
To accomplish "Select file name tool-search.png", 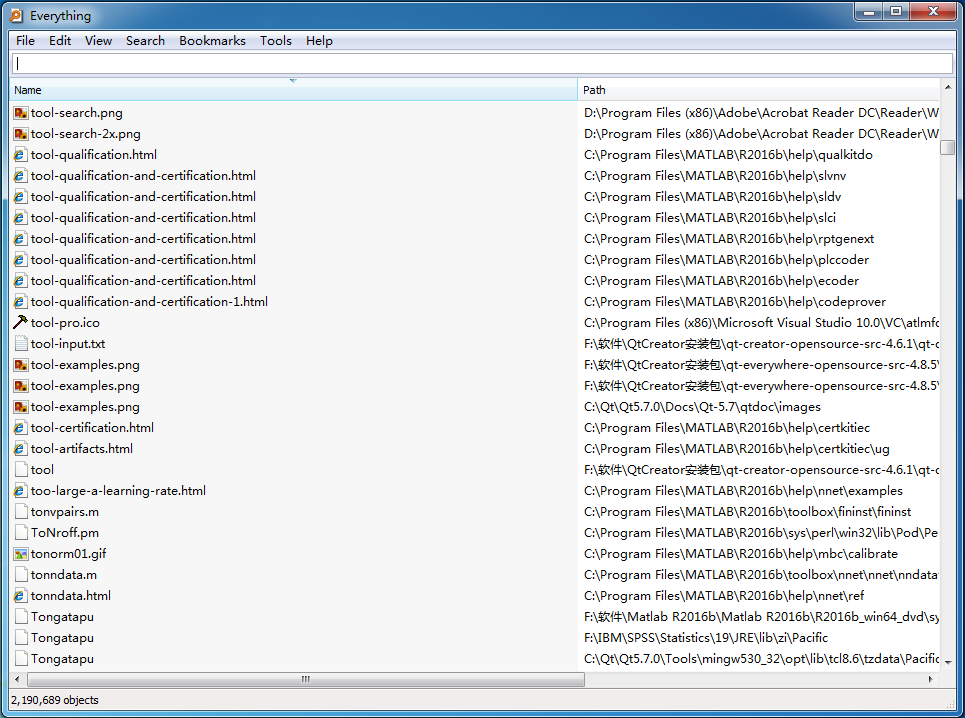I will [x=77, y=113].
